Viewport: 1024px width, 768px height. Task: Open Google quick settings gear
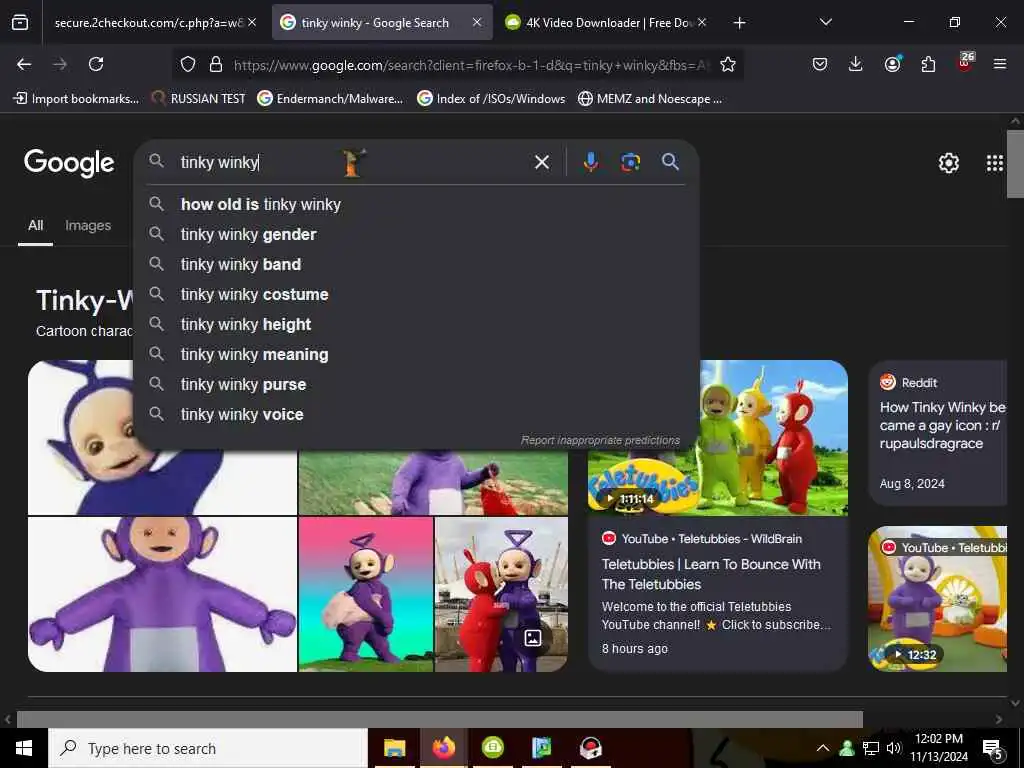point(949,163)
